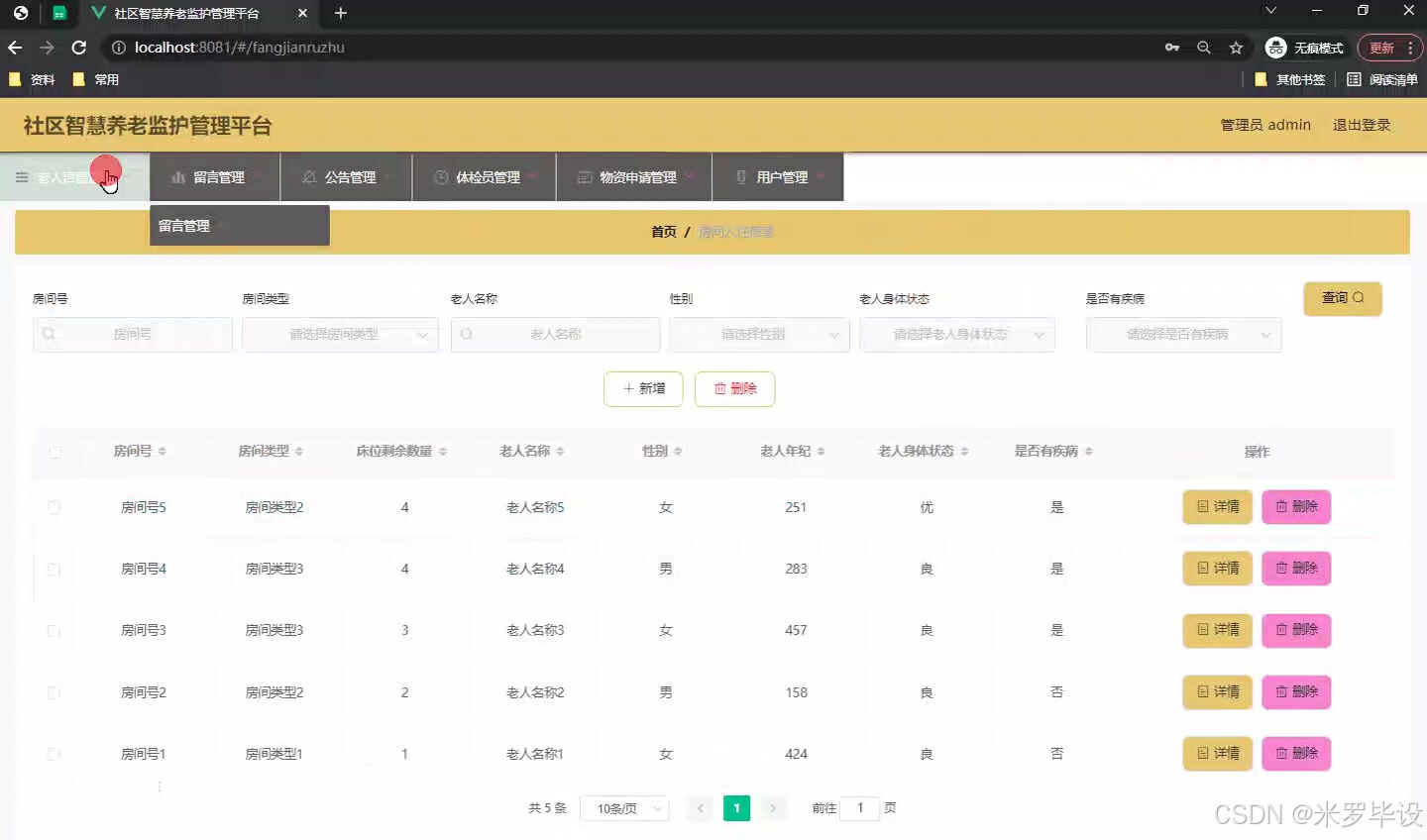Sort the table by 房间类型 column
Screen dimensions: 1427x840
(298, 452)
